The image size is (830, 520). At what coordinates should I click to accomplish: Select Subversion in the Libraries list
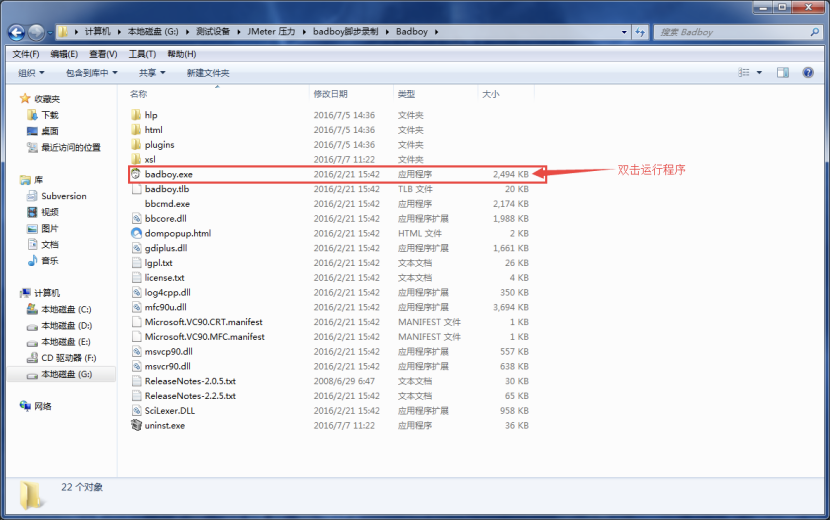point(64,196)
